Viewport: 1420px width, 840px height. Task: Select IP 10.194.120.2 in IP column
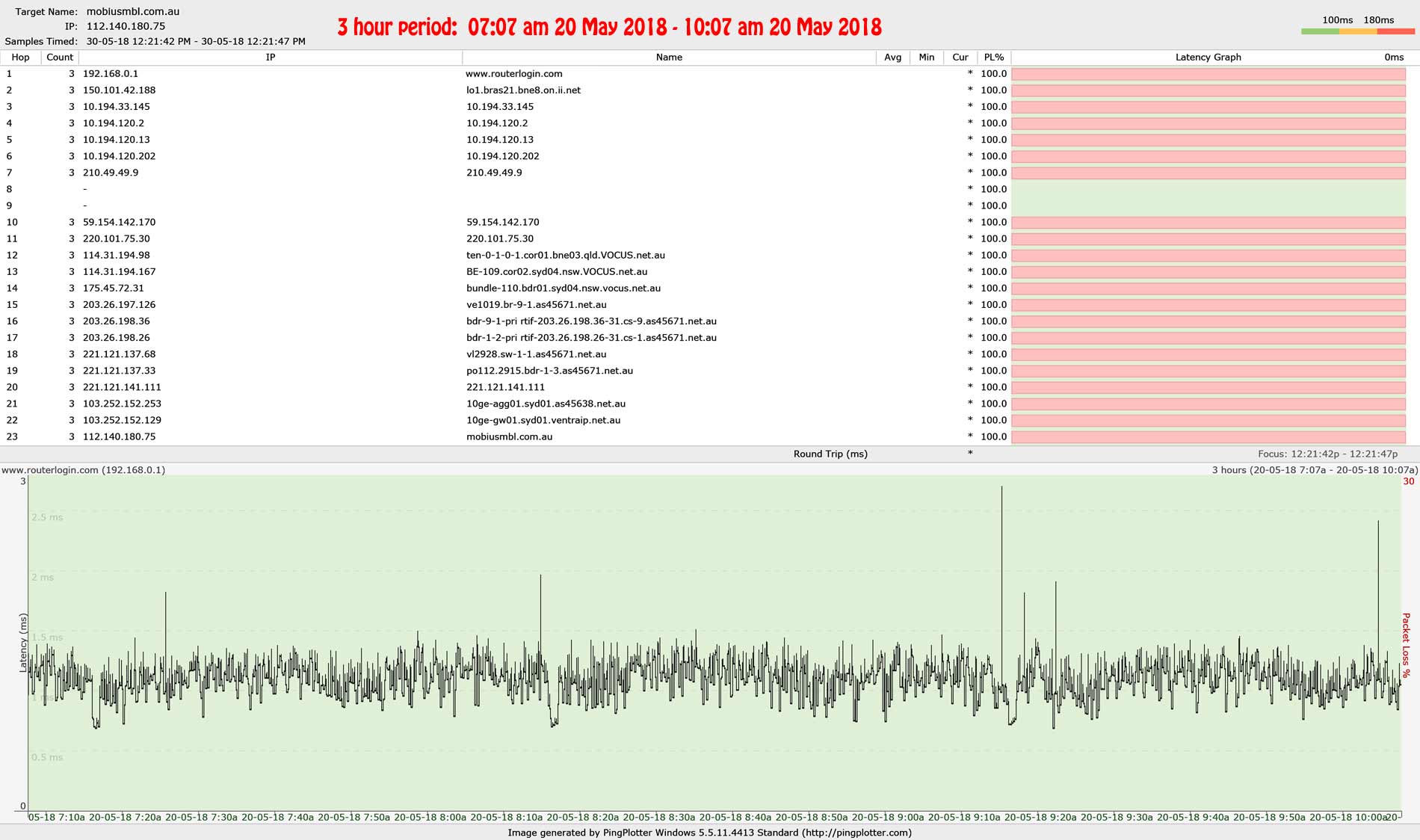(114, 123)
